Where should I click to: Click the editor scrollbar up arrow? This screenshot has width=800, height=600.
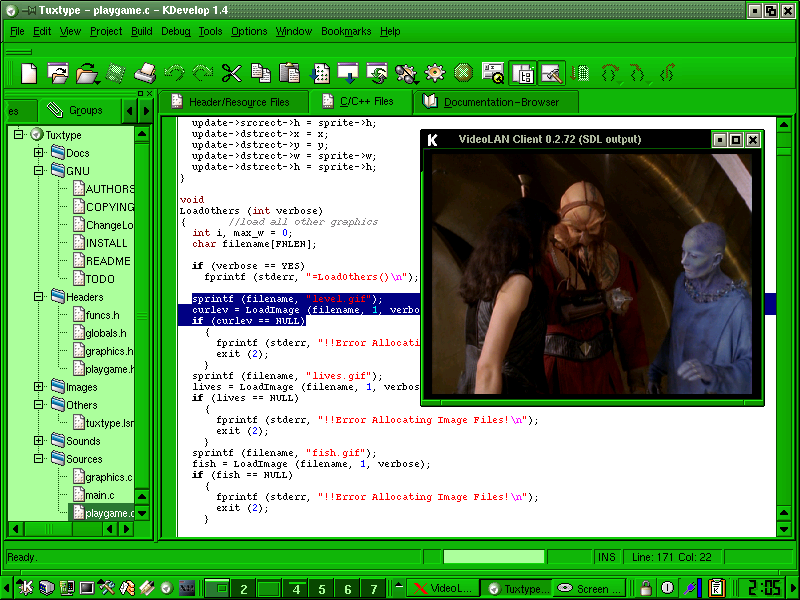(x=784, y=124)
